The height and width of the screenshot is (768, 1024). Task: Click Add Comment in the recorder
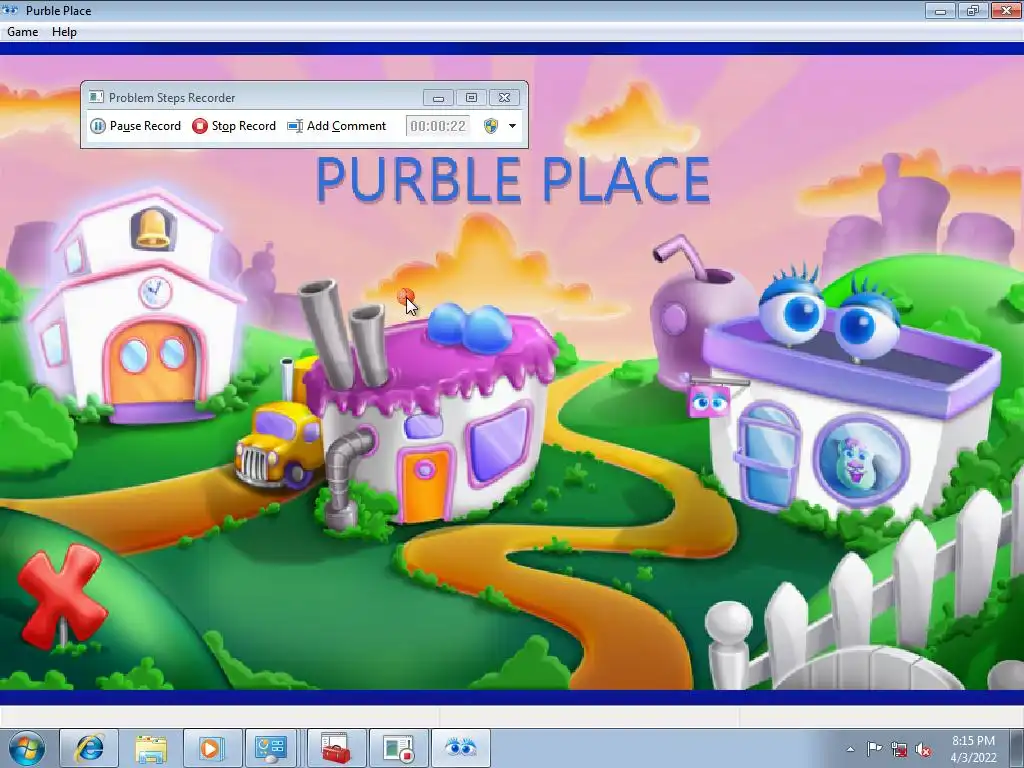(337, 125)
